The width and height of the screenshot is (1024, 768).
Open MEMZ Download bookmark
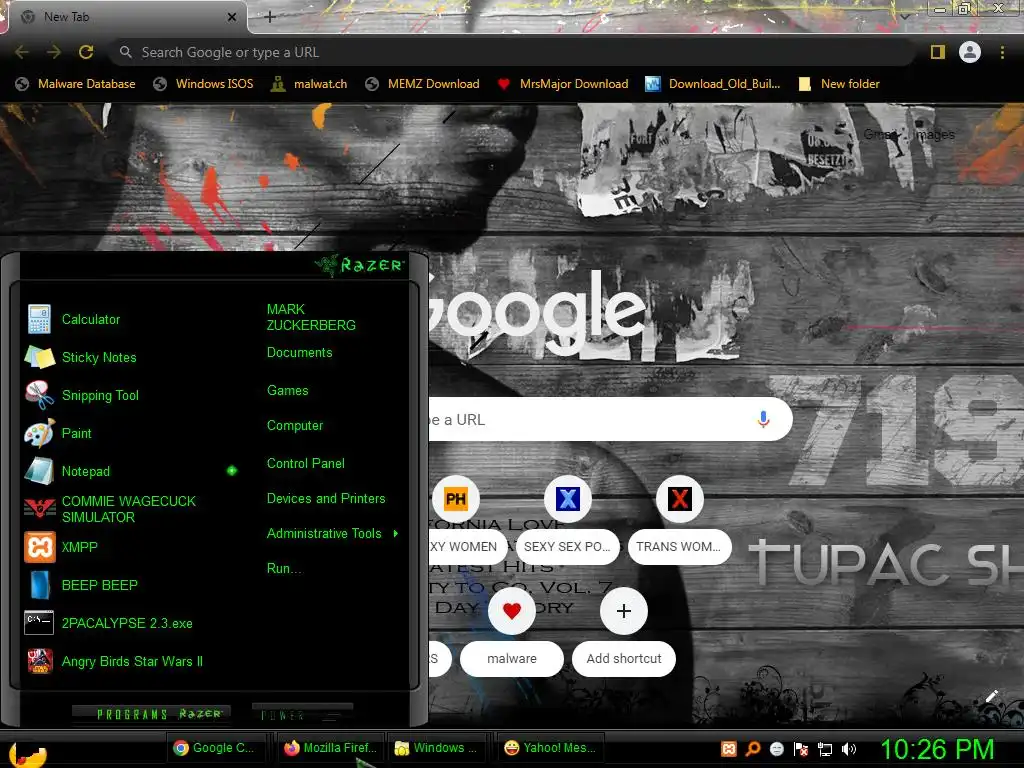423,84
